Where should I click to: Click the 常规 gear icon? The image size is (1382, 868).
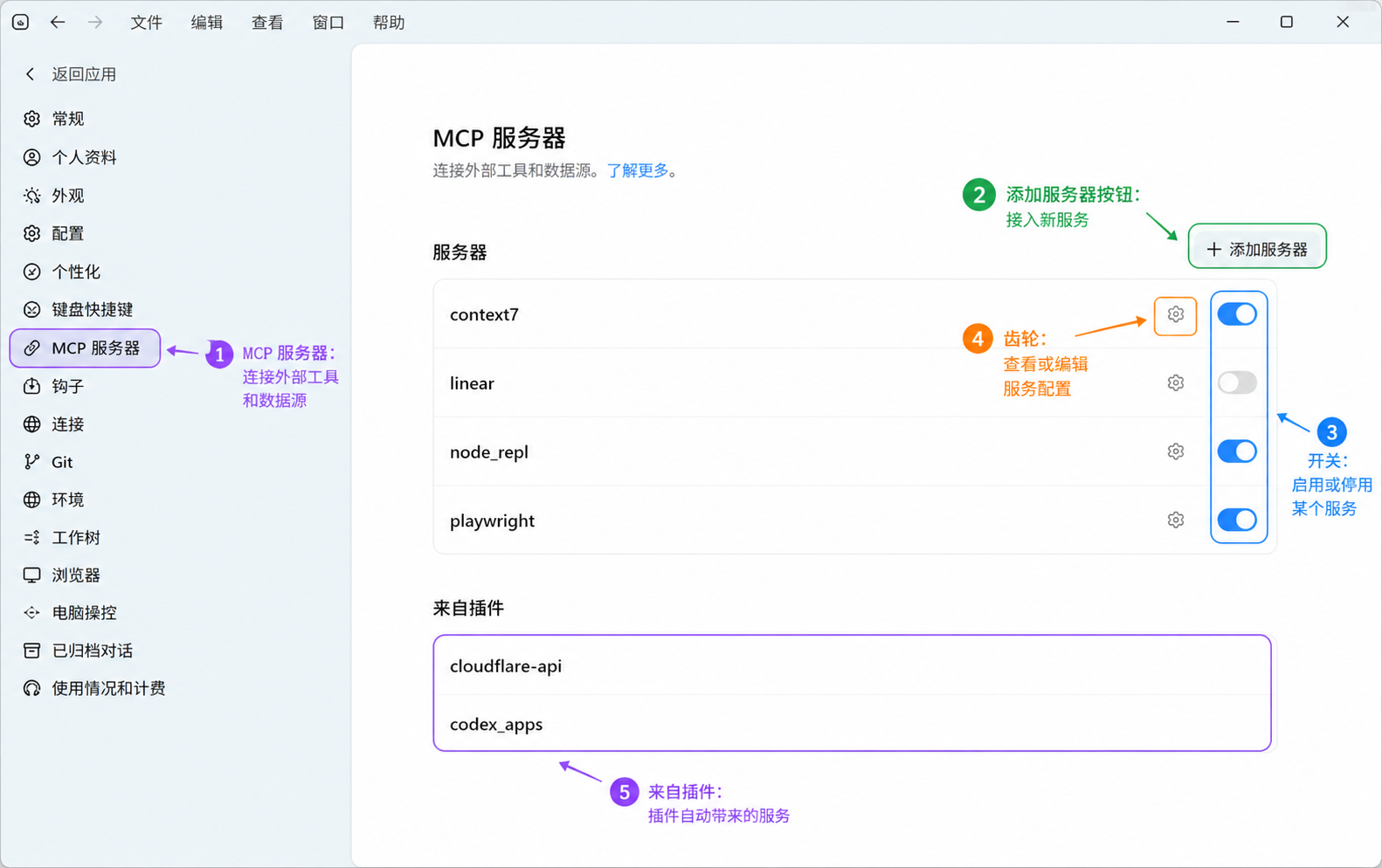31,119
